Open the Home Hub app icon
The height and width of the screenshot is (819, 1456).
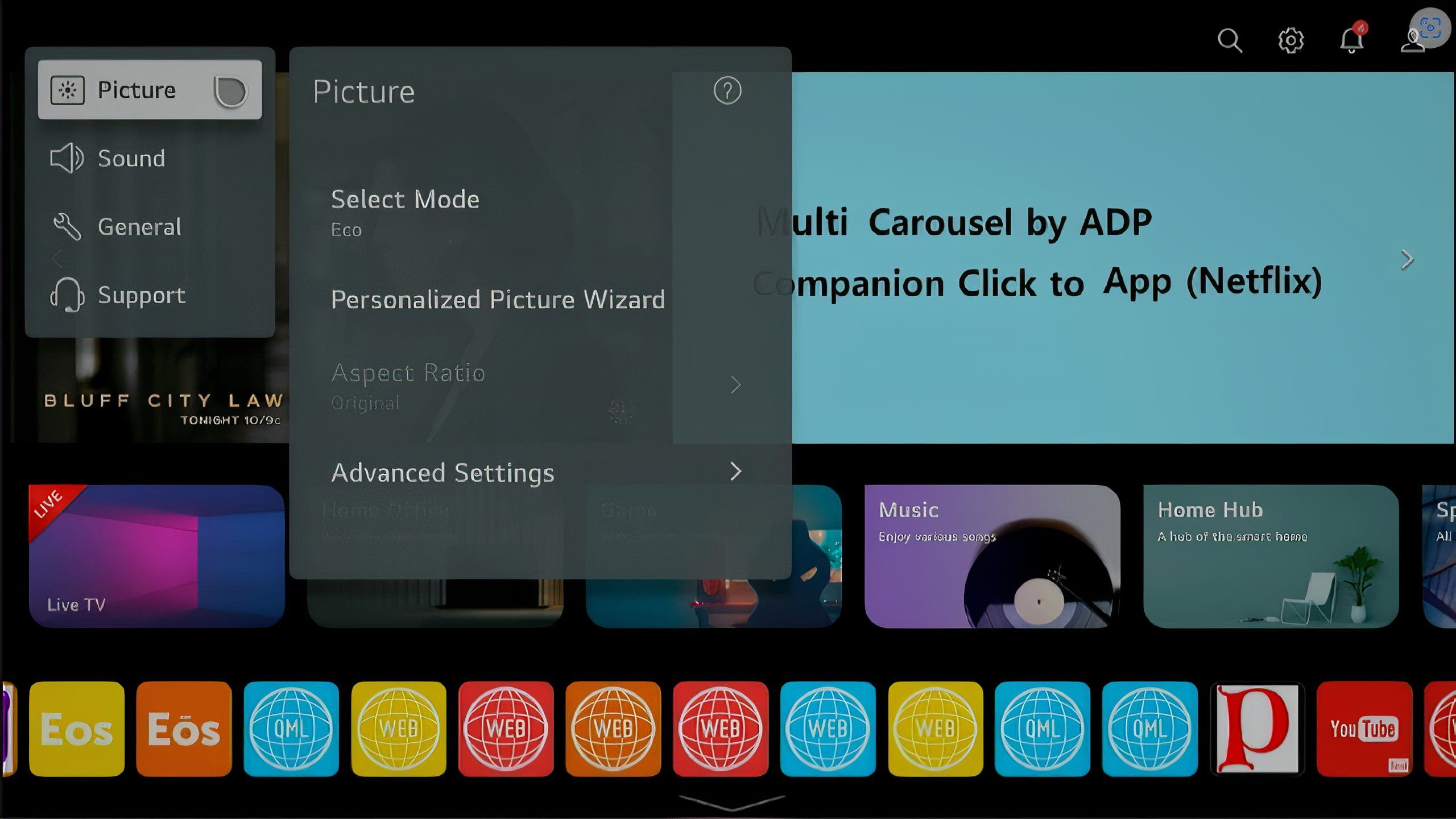click(x=1269, y=556)
